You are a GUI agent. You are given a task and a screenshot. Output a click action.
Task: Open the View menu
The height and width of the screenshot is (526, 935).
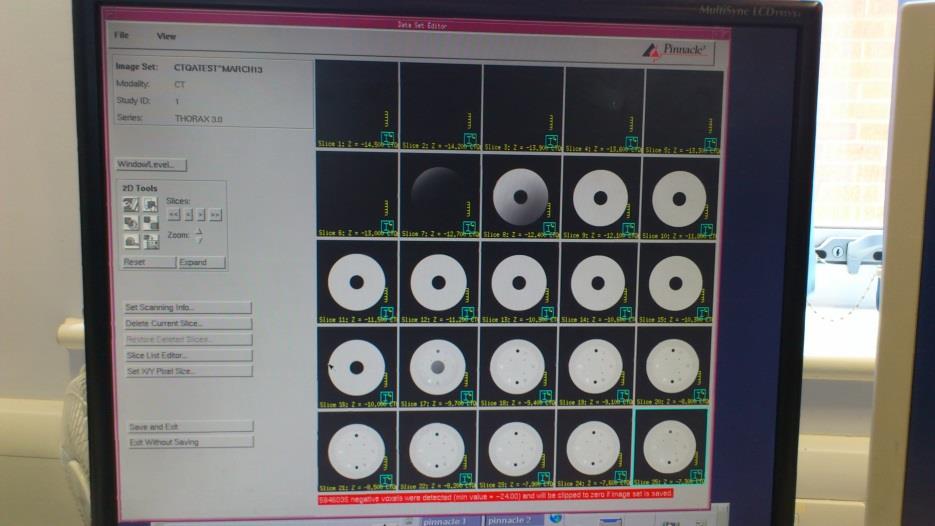click(x=166, y=36)
